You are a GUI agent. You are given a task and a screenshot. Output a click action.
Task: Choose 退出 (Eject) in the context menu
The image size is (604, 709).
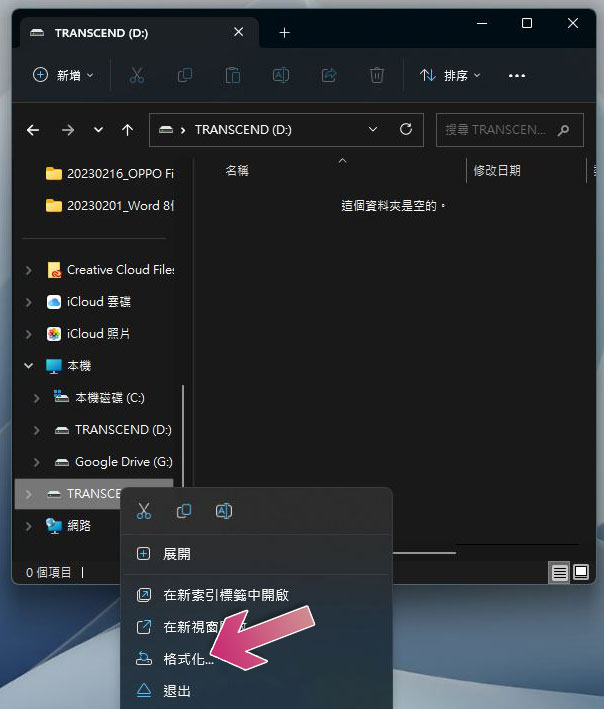256,691
